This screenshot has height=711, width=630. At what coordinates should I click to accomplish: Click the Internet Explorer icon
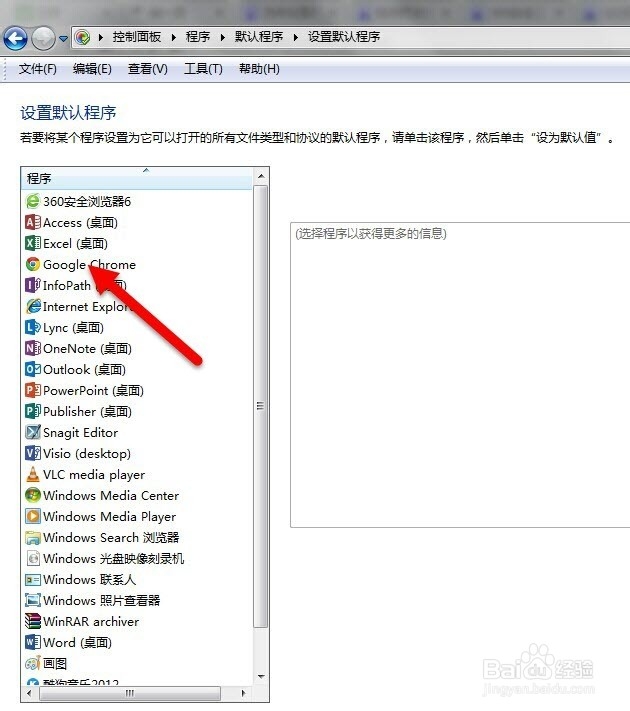tap(33, 306)
